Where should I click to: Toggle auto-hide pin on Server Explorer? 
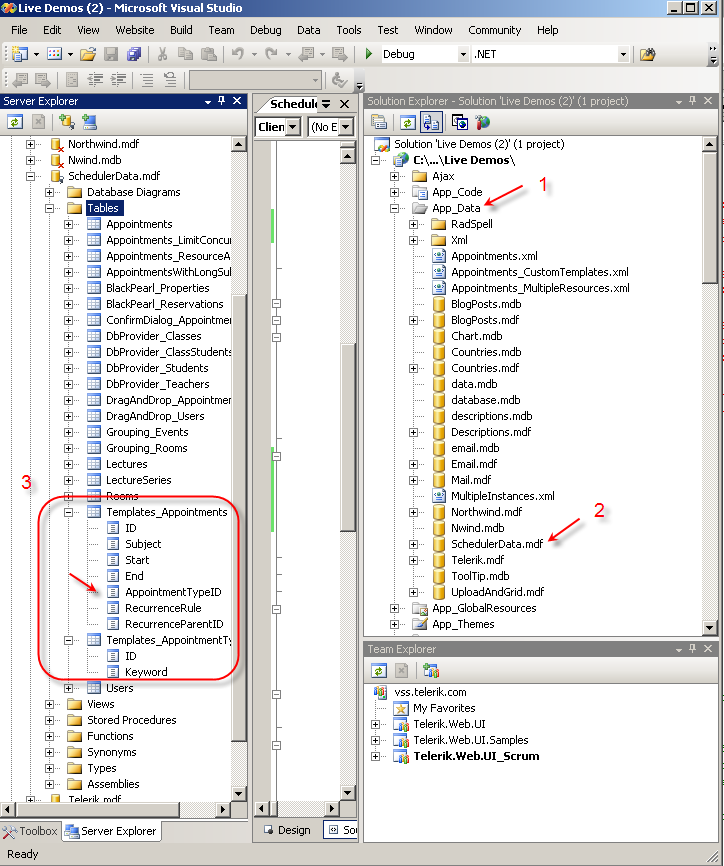point(221,101)
